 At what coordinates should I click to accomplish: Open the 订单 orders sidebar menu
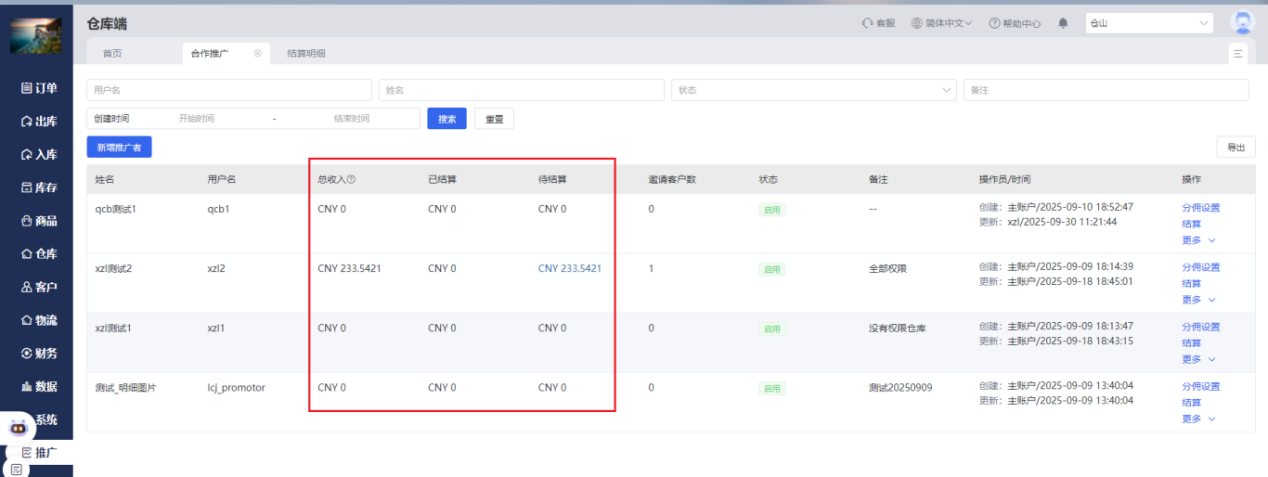39,88
